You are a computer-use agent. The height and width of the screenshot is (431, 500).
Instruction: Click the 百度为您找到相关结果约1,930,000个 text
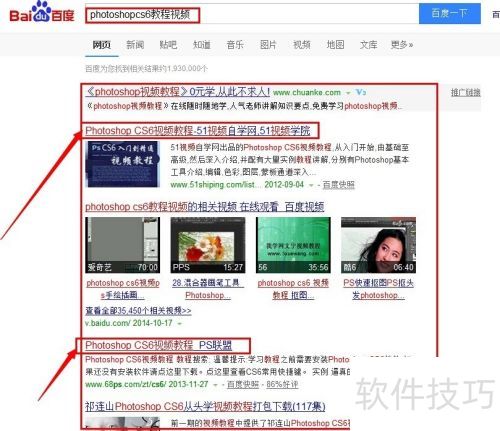[146, 69]
